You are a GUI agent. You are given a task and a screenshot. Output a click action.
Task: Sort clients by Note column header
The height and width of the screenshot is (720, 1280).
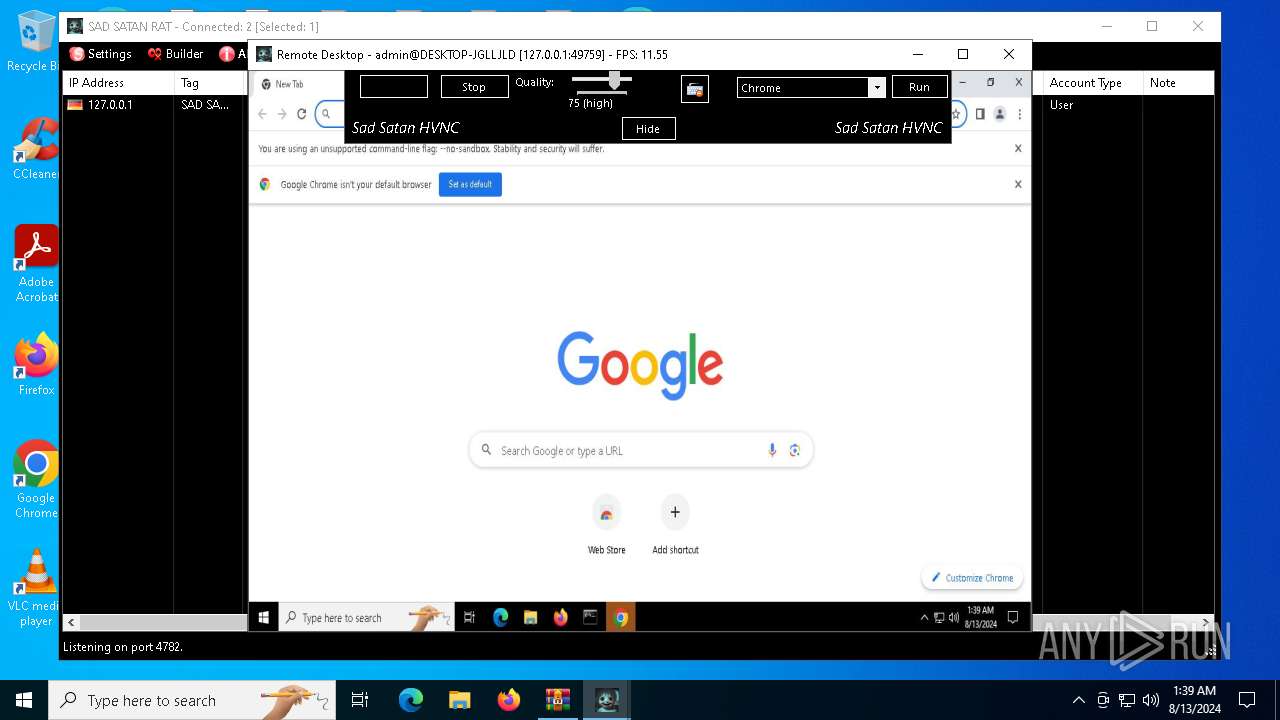(x=1178, y=83)
